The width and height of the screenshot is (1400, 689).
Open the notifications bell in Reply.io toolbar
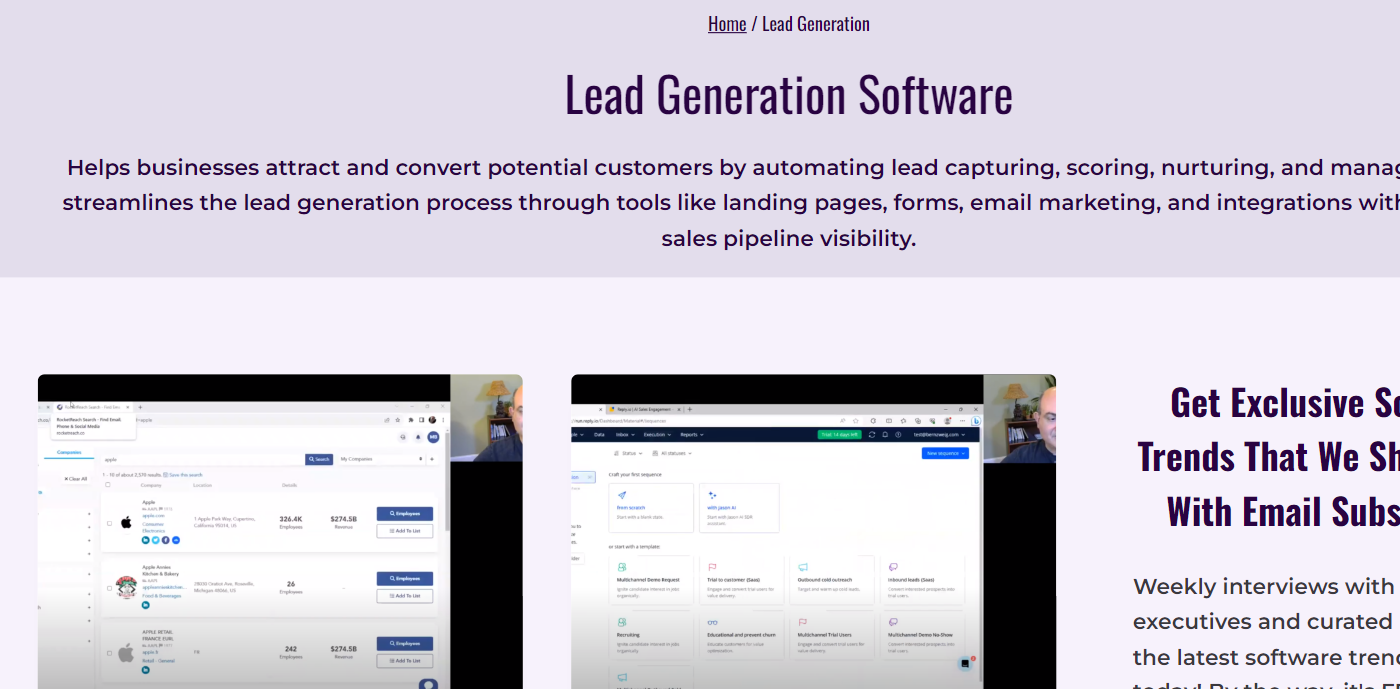(884, 434)
